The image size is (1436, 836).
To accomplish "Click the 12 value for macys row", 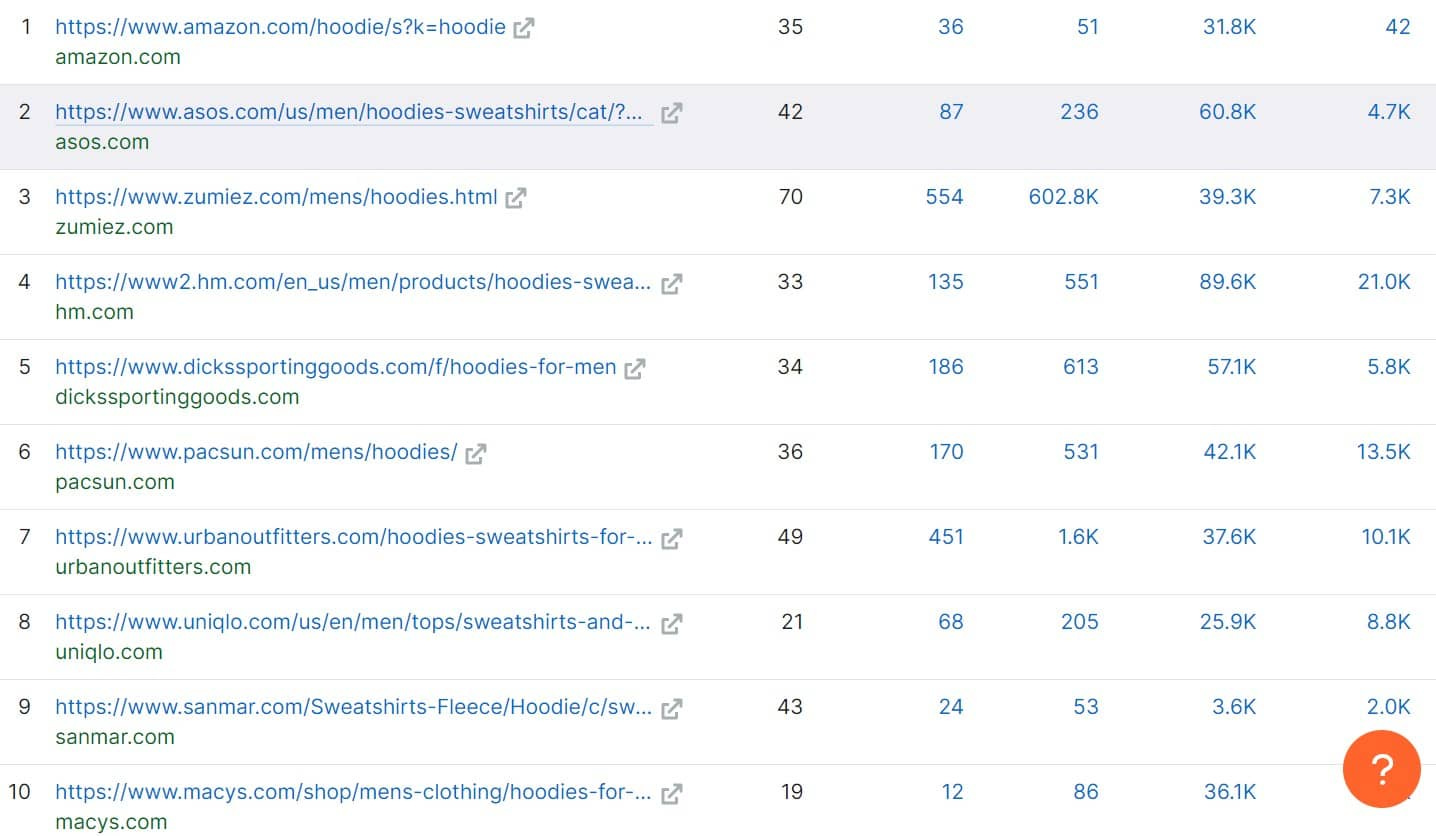I will point(952,792).
